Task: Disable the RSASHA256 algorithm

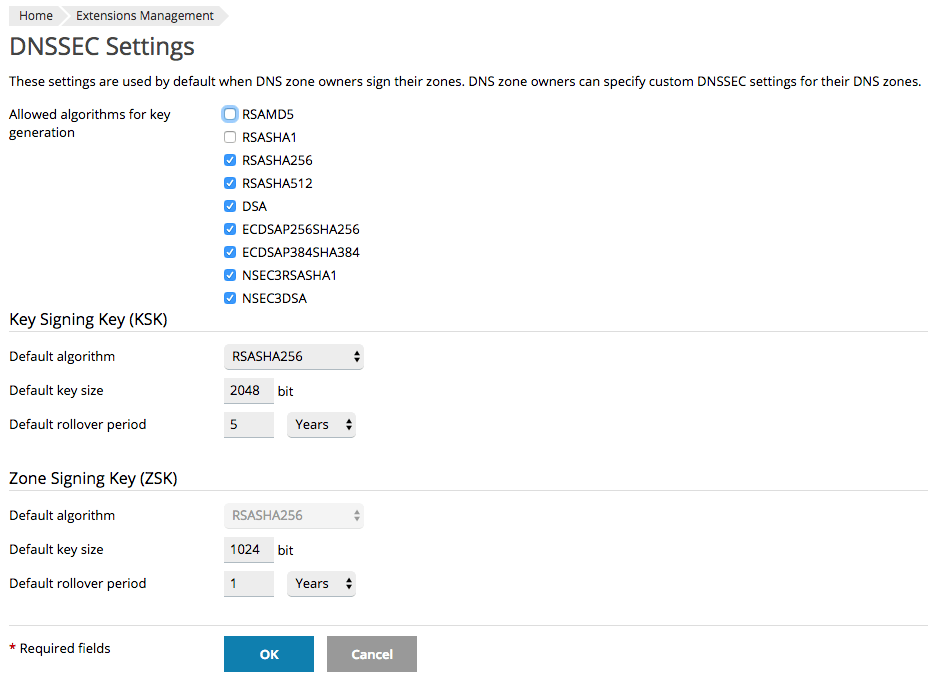Action: 229,160
